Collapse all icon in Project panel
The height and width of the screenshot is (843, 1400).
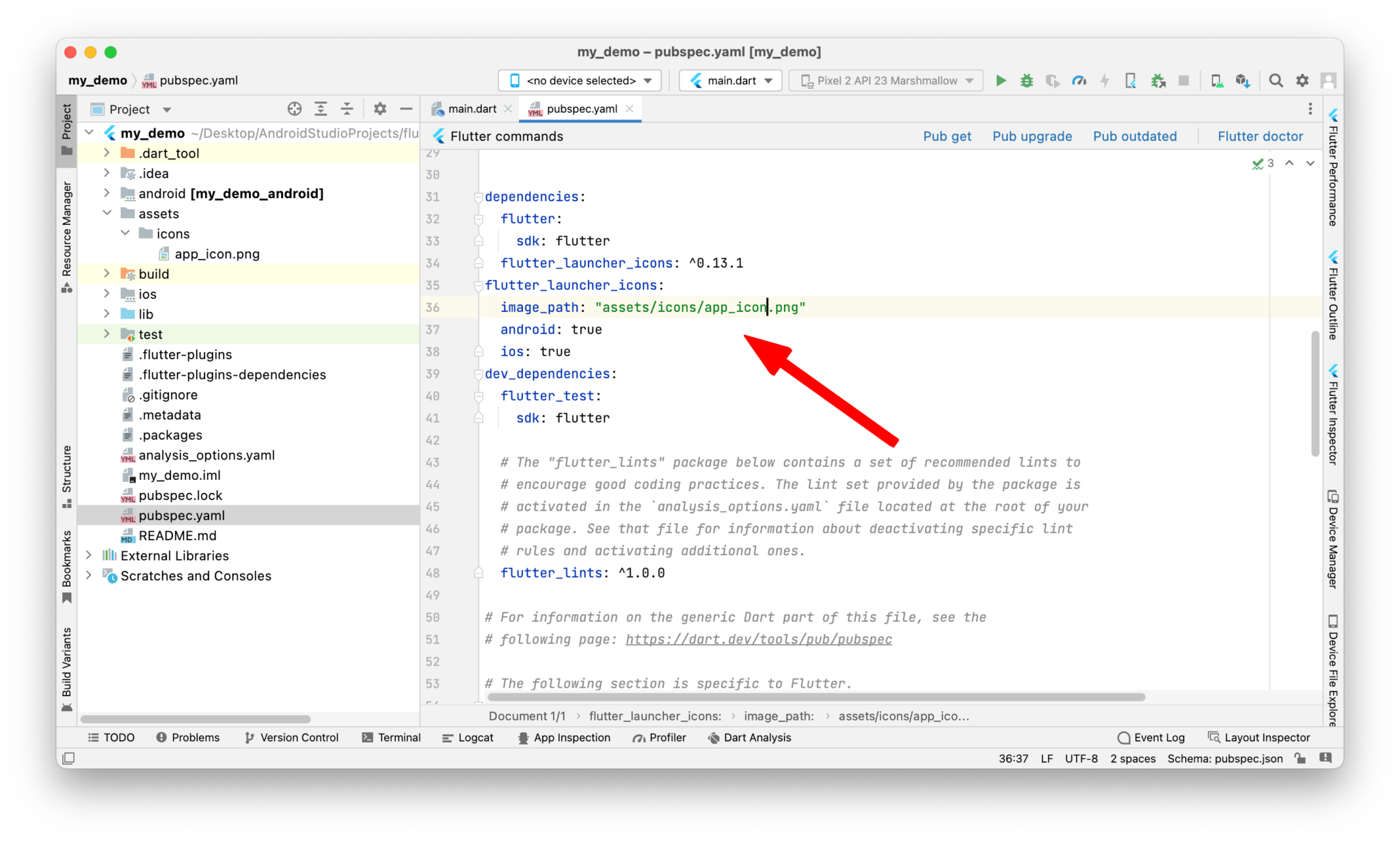347,109
